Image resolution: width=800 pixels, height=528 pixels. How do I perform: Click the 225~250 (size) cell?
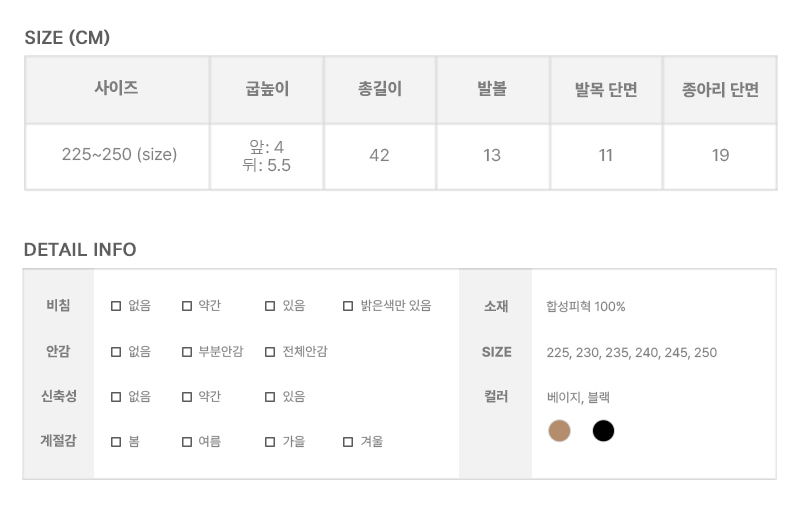point(119,155)
